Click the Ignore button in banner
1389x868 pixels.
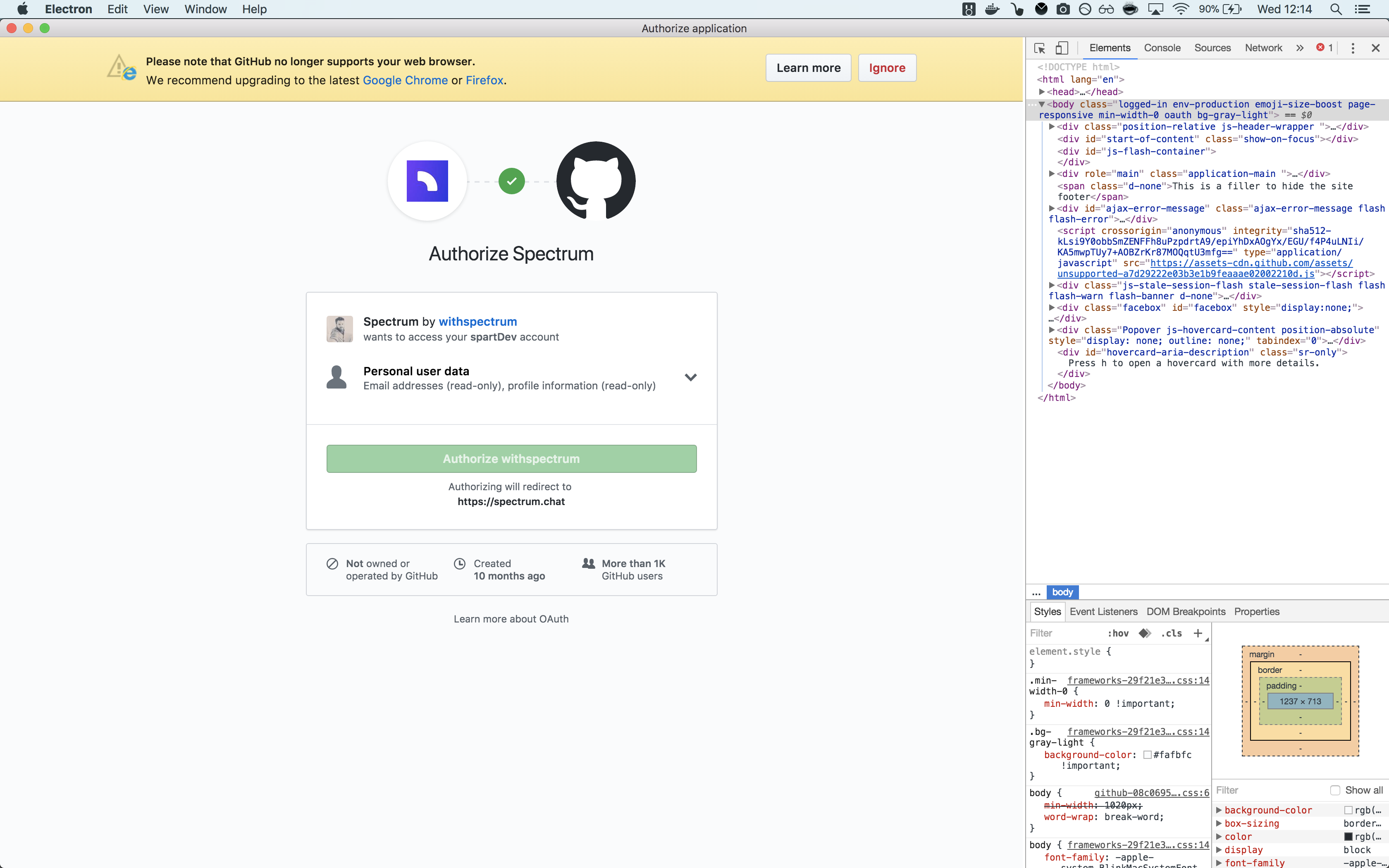point(887,68)
